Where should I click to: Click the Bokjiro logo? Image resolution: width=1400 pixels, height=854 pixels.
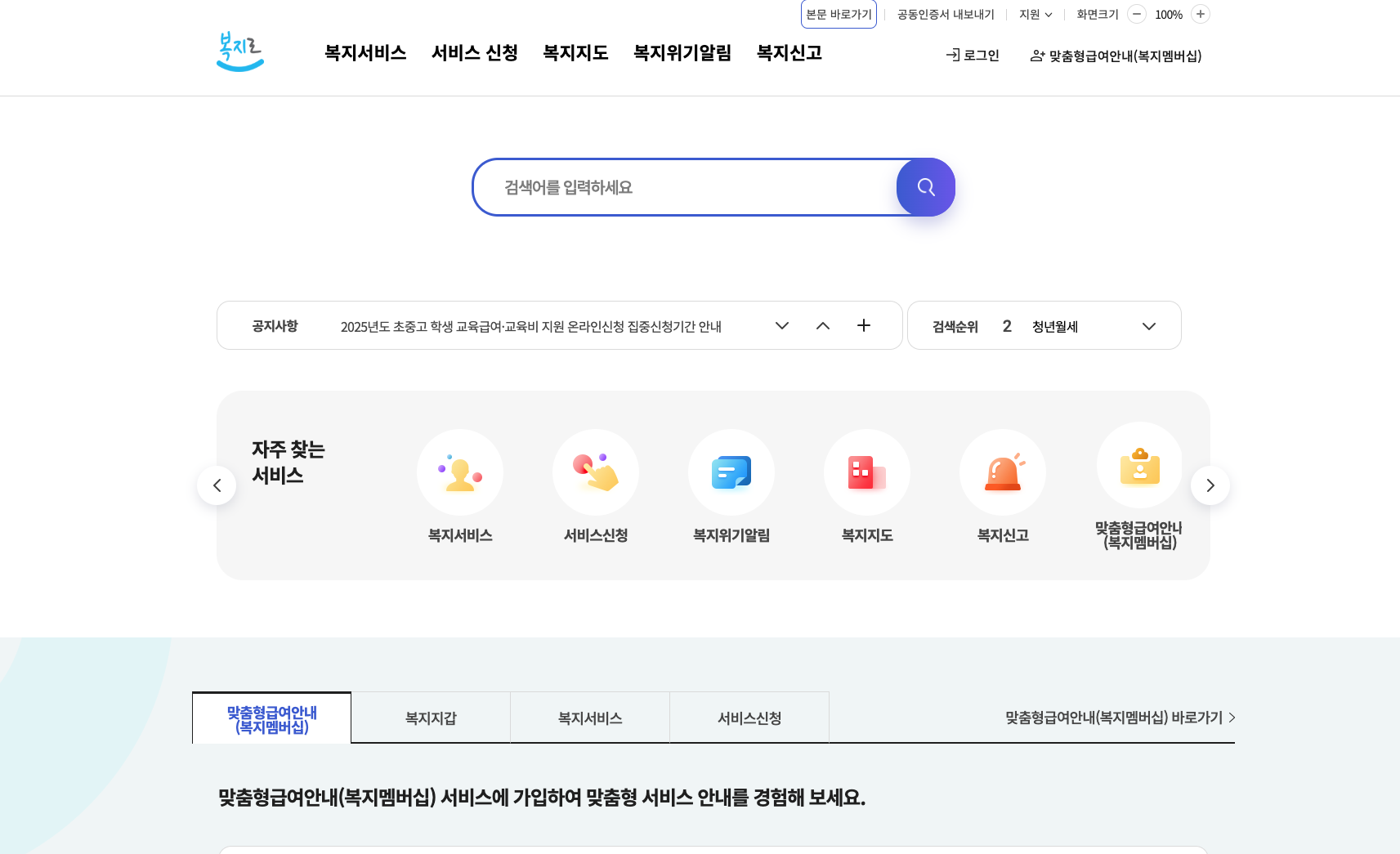[x=239, y=51]
